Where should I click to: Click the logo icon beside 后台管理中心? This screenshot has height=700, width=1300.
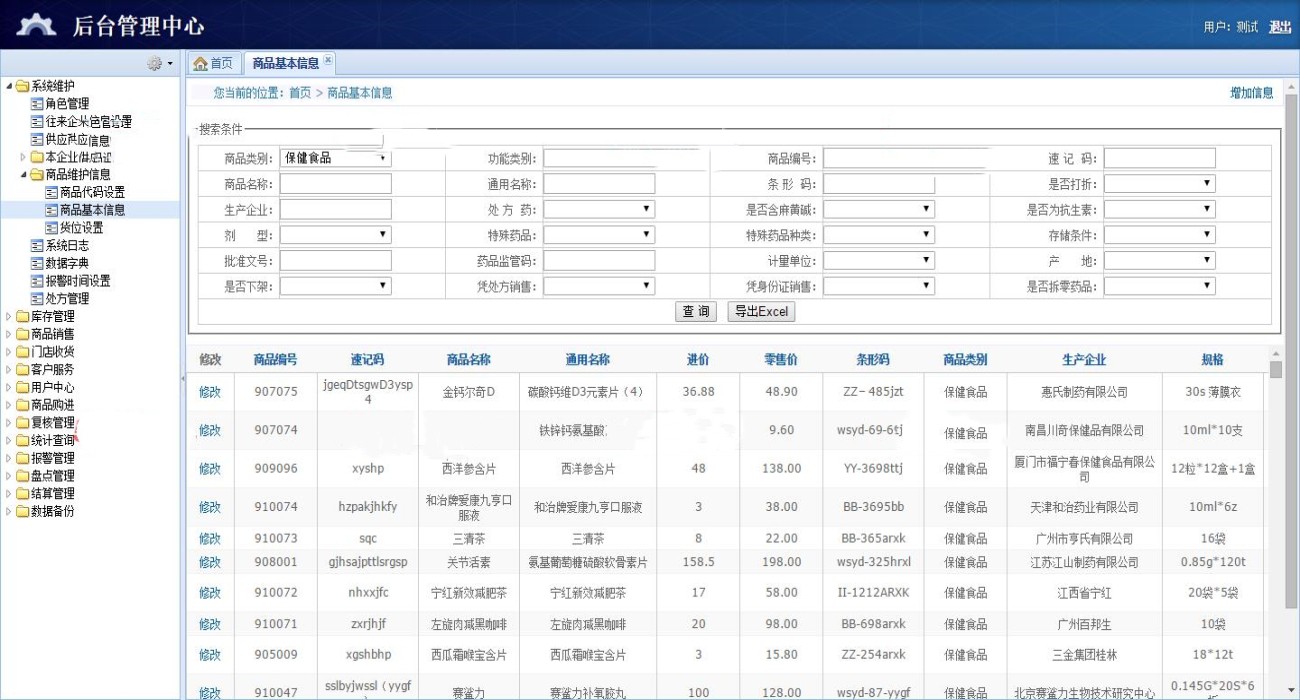[x=37, y=25]
